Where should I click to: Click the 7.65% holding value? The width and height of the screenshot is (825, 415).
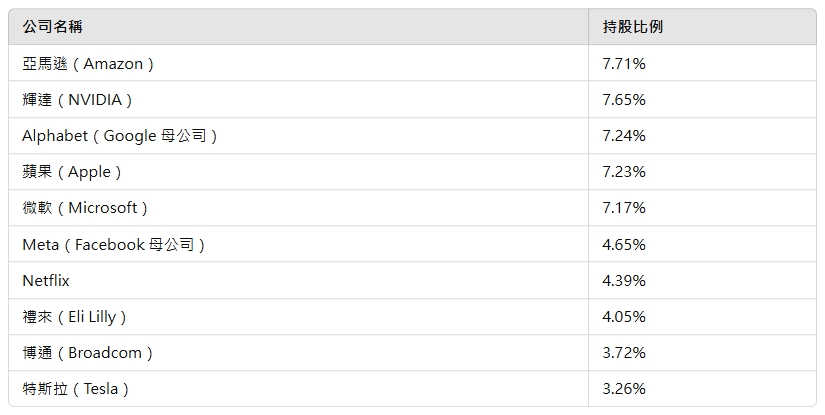(x=624, y=99)
